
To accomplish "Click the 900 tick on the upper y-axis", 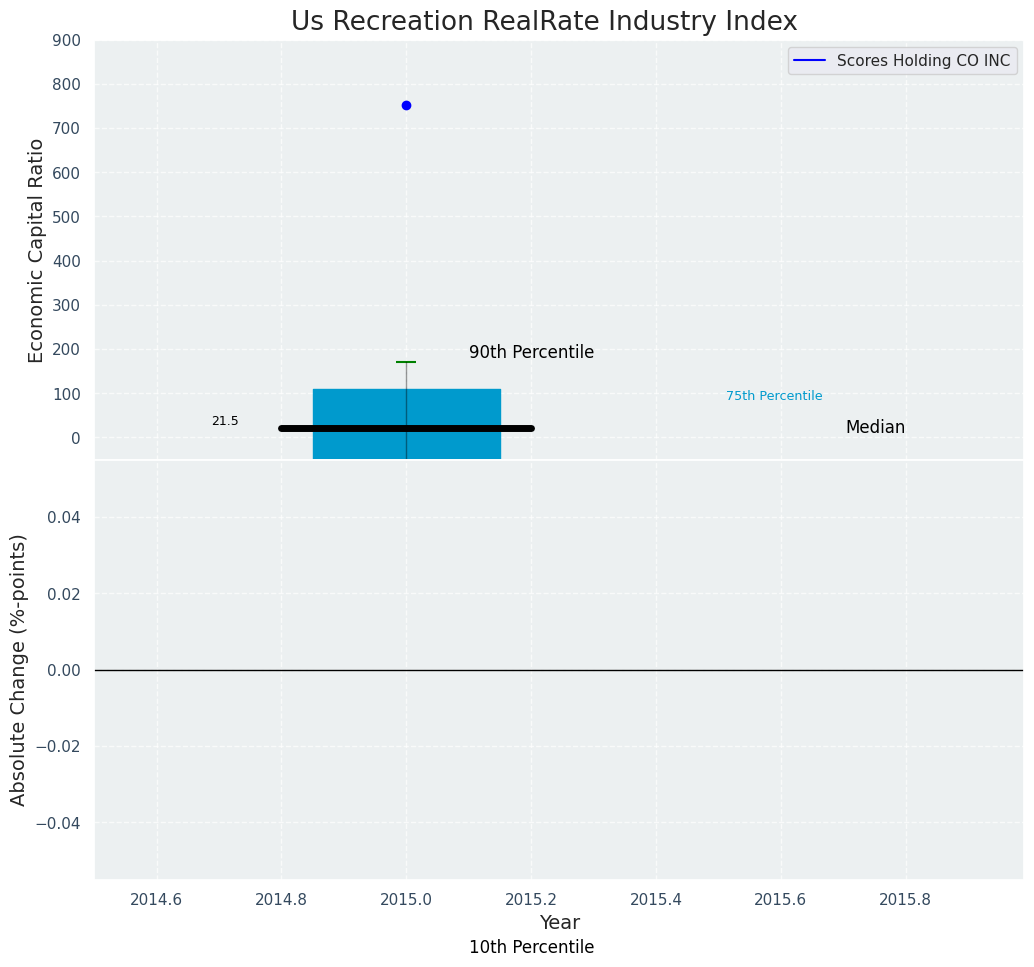I will click(x=68, y=41).
